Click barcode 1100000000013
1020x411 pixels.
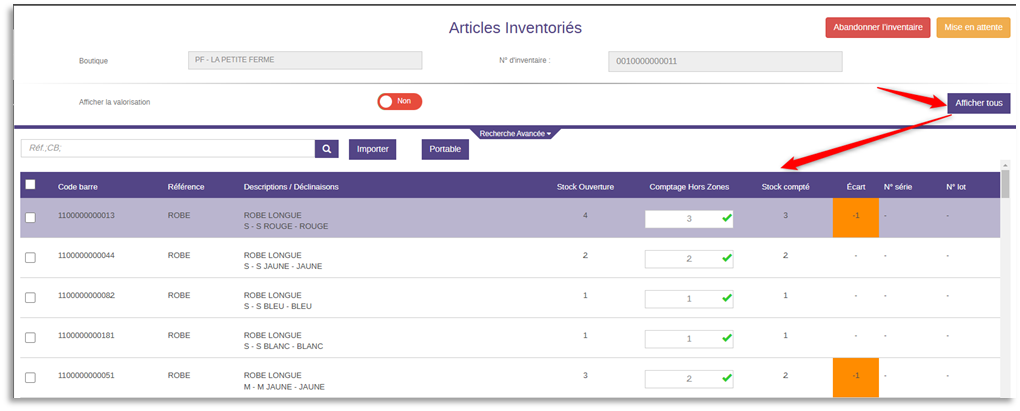[87, 215]
